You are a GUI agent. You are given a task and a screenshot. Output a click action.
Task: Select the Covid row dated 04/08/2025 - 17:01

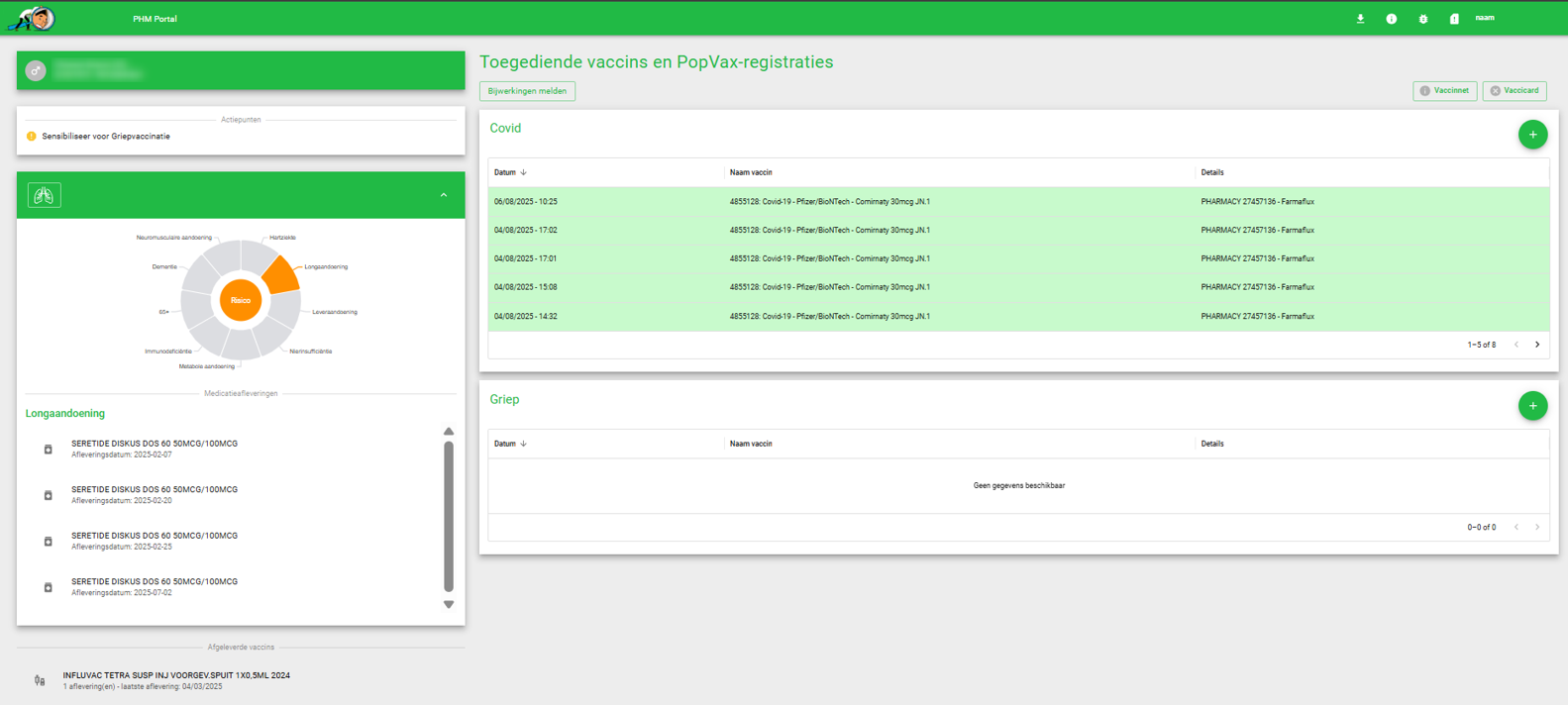pyautogui.click(x=1018, y=258)
